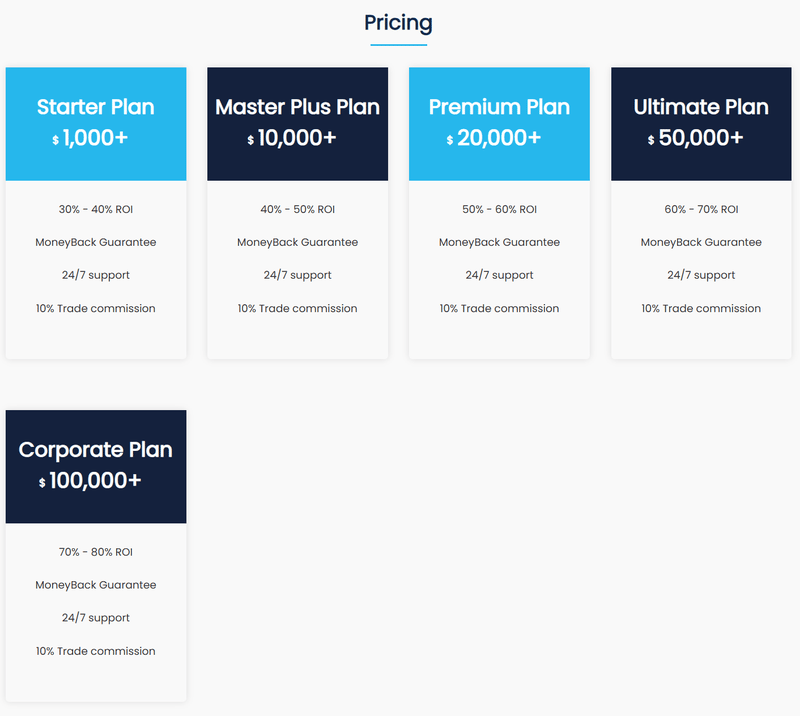Click the 60% - 70% ROI item
Viewport: 800px width, 716px height.
tap(701, 209)
